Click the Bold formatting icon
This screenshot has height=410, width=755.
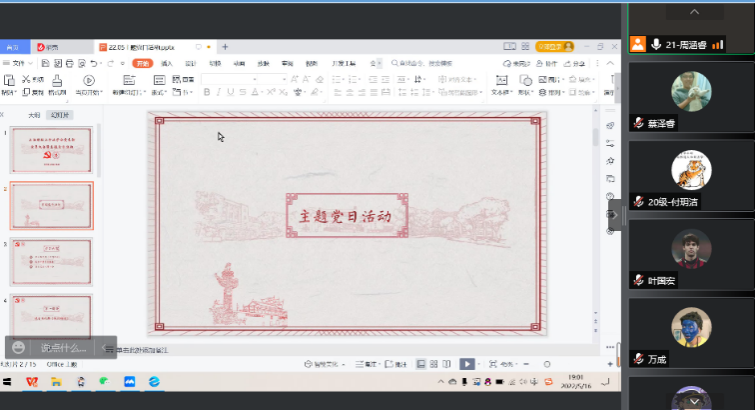(x=206, y=92)
